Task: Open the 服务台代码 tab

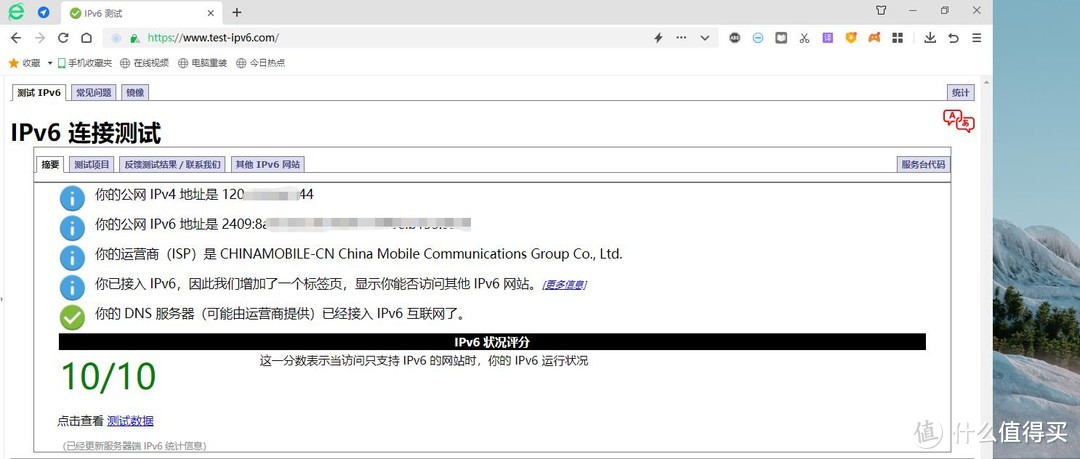Action: point(924,164)
